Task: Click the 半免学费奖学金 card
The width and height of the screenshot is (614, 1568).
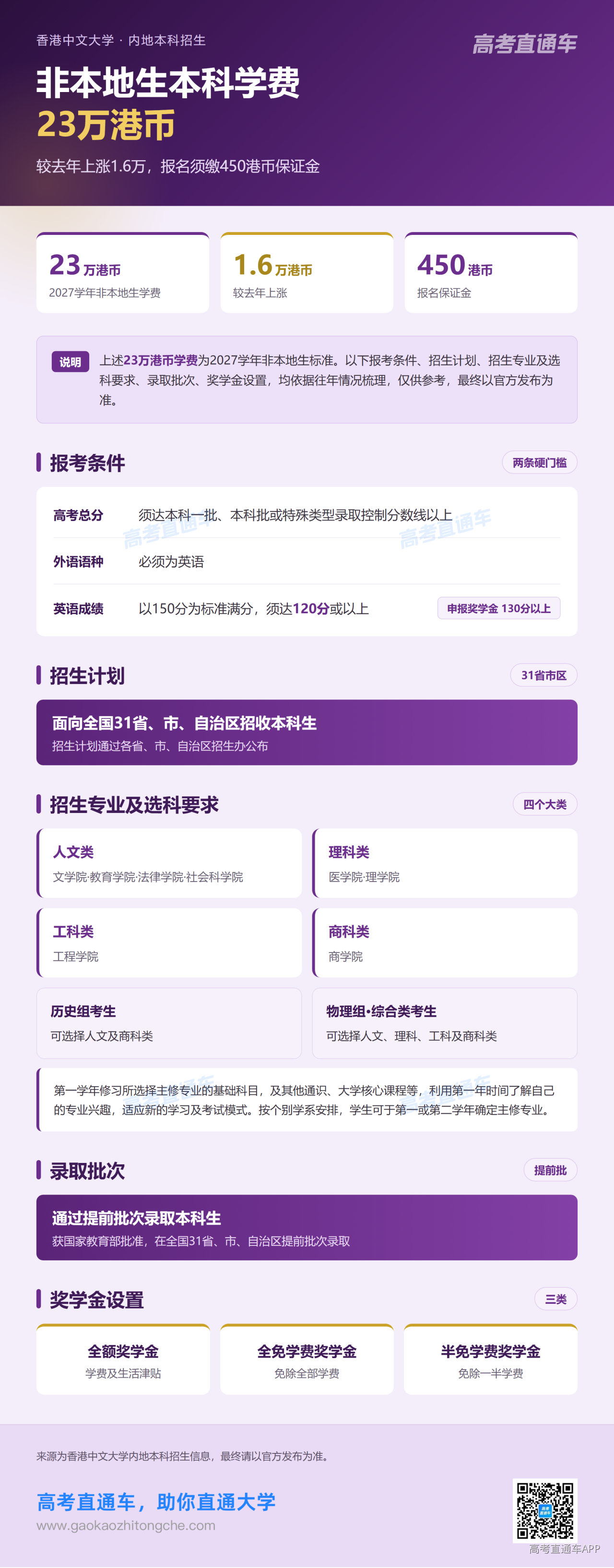Action: 491,1359
